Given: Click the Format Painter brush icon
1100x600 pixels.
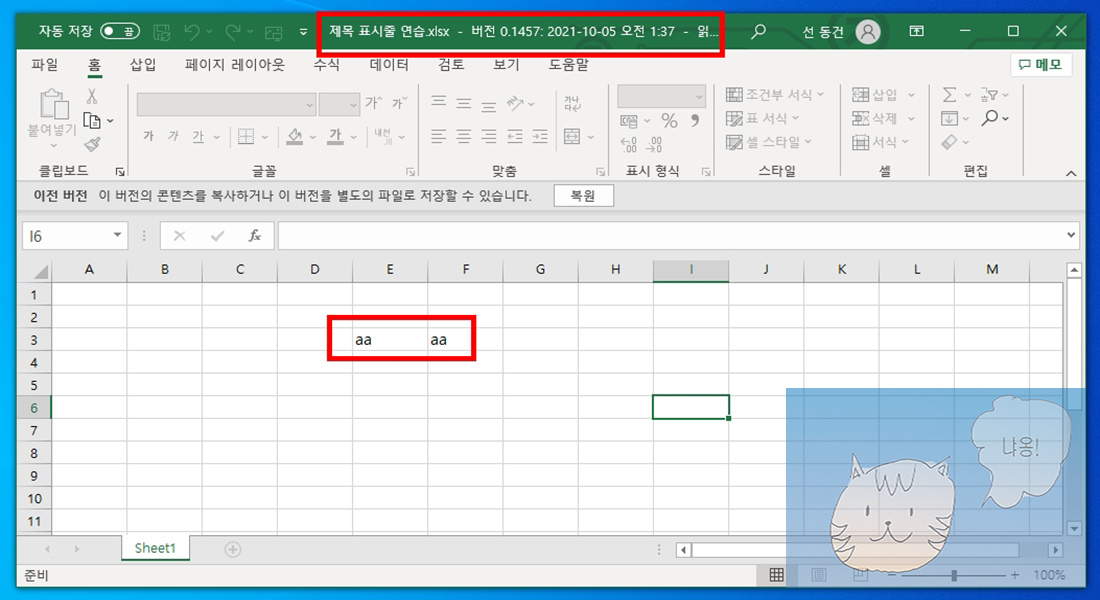Looking at the screenshot, I should click(x=92, y=144).
